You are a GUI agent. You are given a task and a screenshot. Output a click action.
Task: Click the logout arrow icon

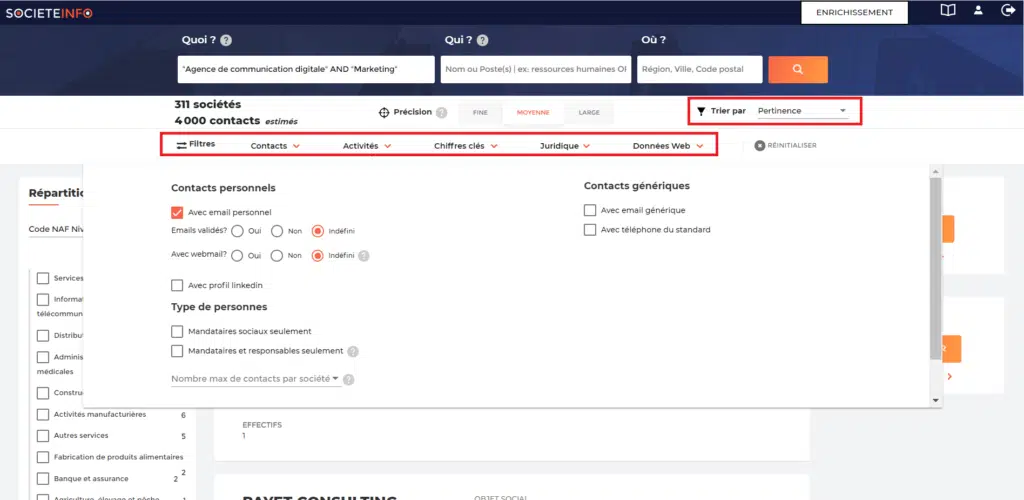click(1008, 11)
